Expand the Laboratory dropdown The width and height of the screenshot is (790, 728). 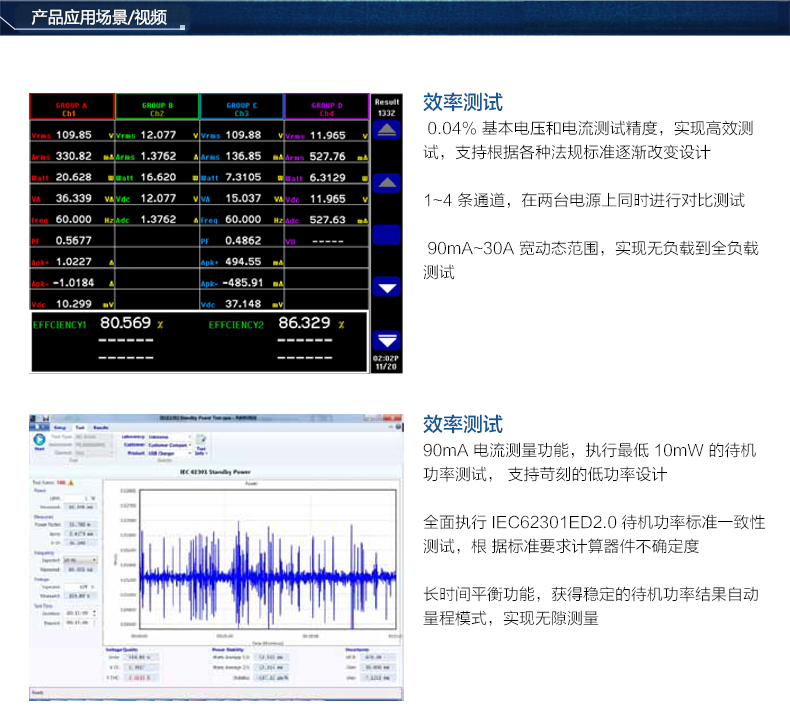[170, 437]
